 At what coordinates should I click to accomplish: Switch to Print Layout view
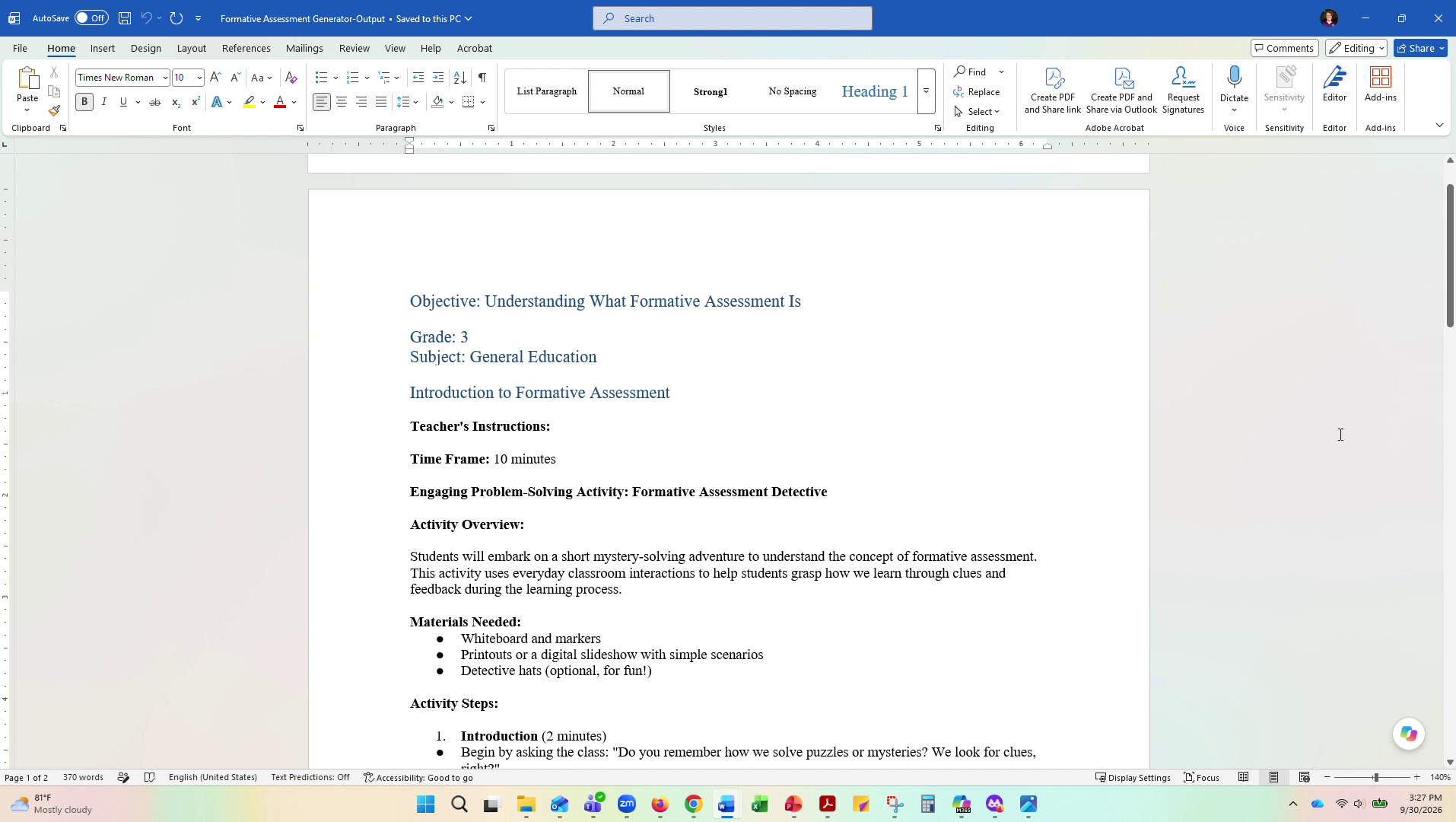click(1273, 777)
